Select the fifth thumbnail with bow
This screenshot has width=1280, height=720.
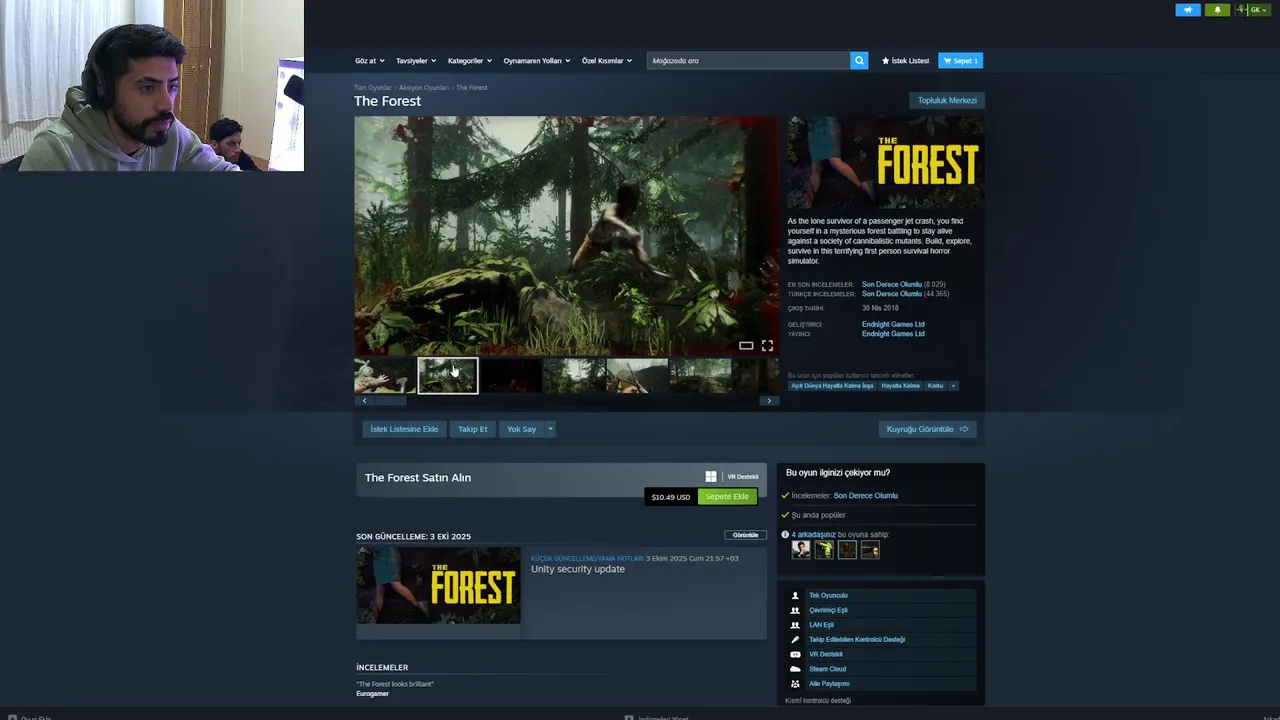(x=637, y=376)
